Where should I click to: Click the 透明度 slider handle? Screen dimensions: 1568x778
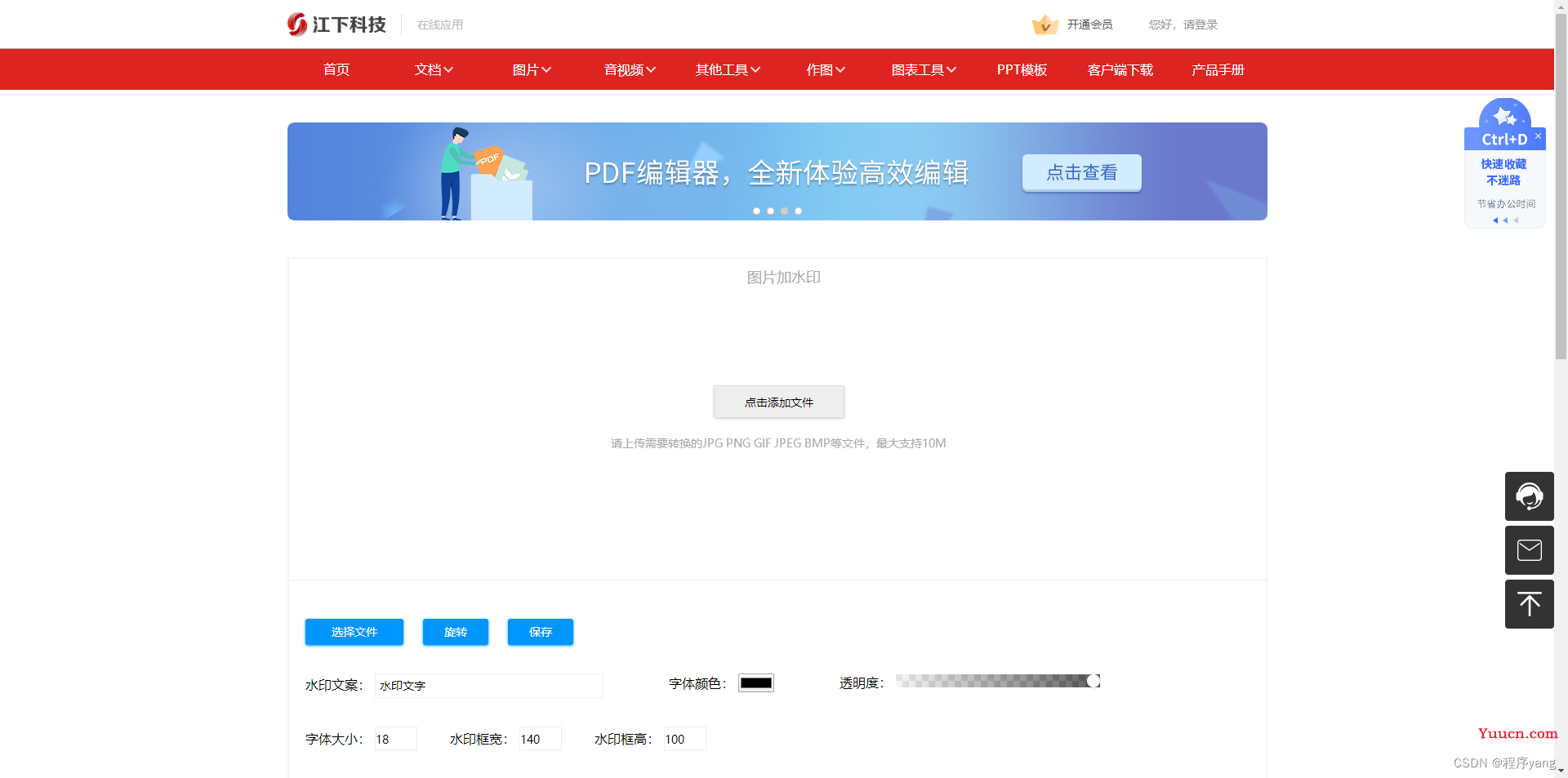pos(1094,681)
